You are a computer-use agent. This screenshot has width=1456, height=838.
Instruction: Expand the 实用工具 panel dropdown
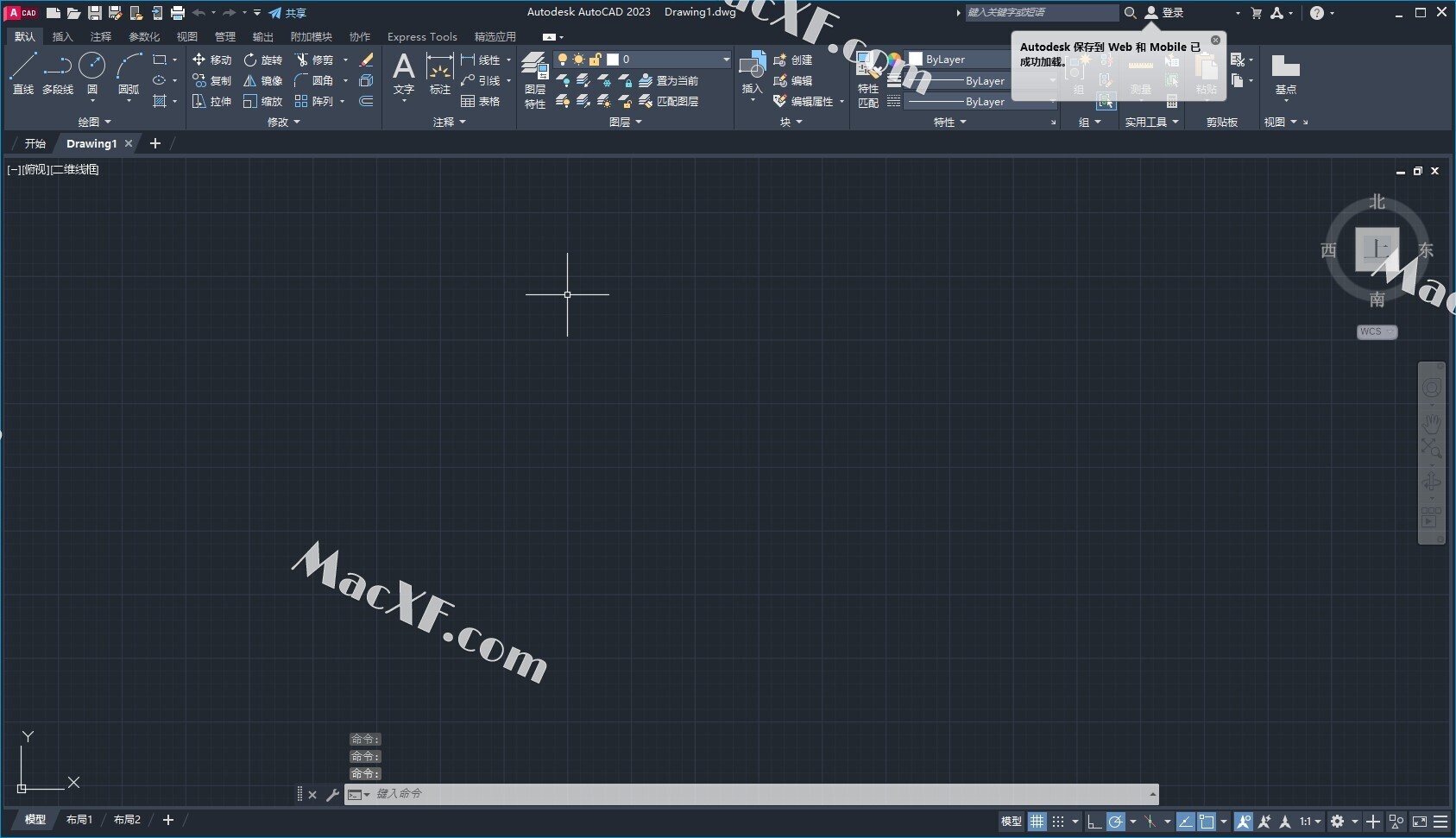(x=1151, y=123)
